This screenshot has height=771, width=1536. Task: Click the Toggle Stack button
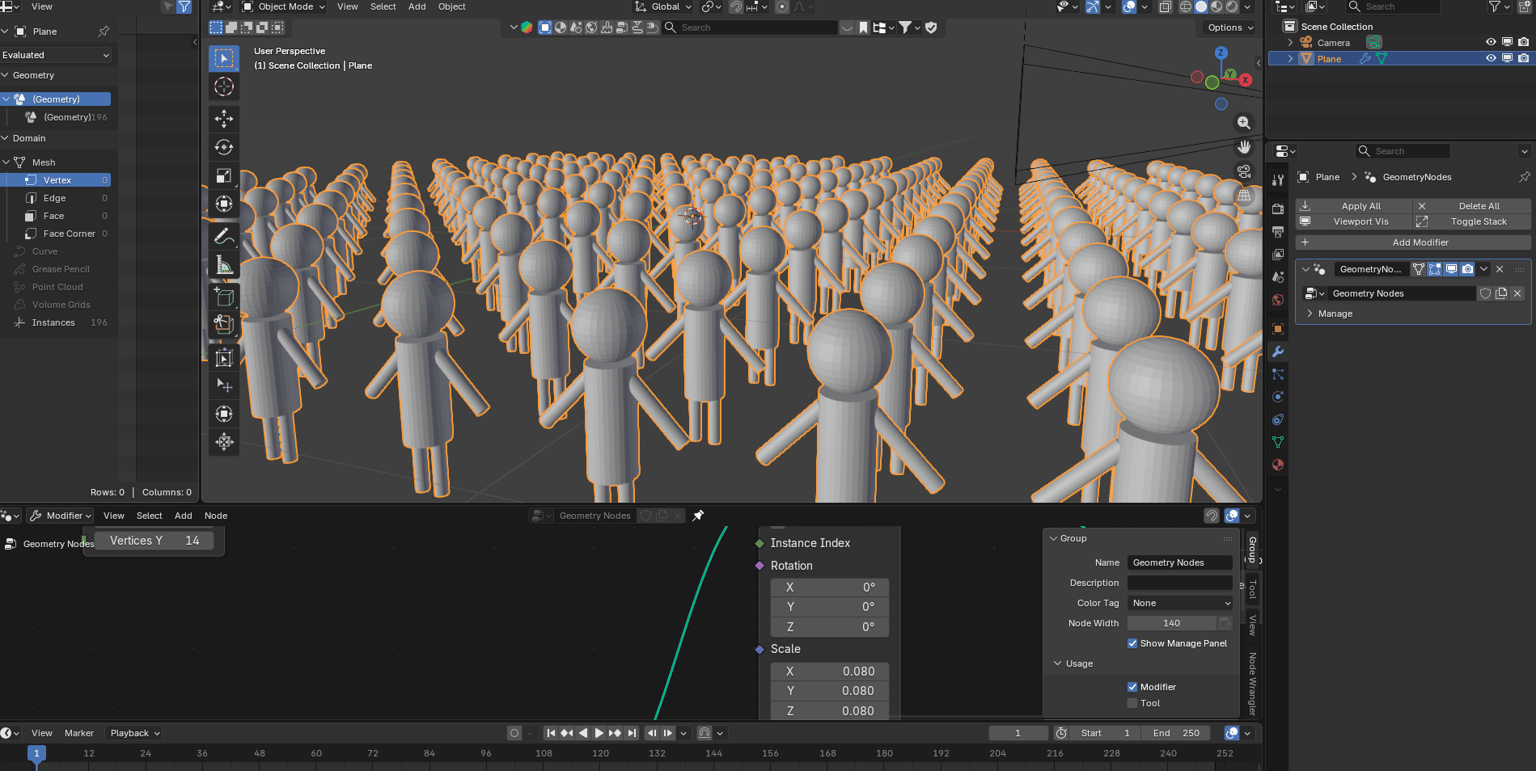(1472, 222)
